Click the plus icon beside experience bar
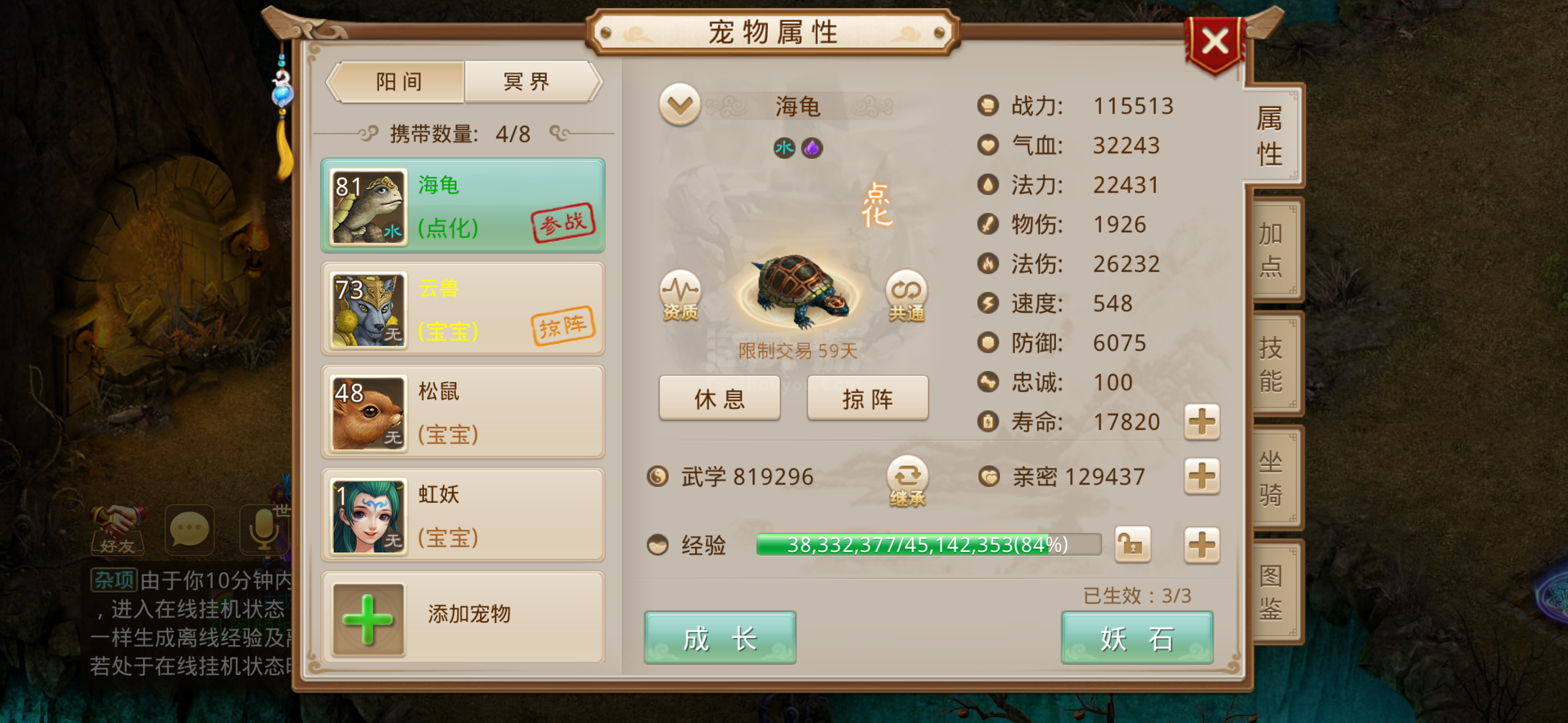The height and width of the screenshot is (723, 1568). coord(1201,545)
